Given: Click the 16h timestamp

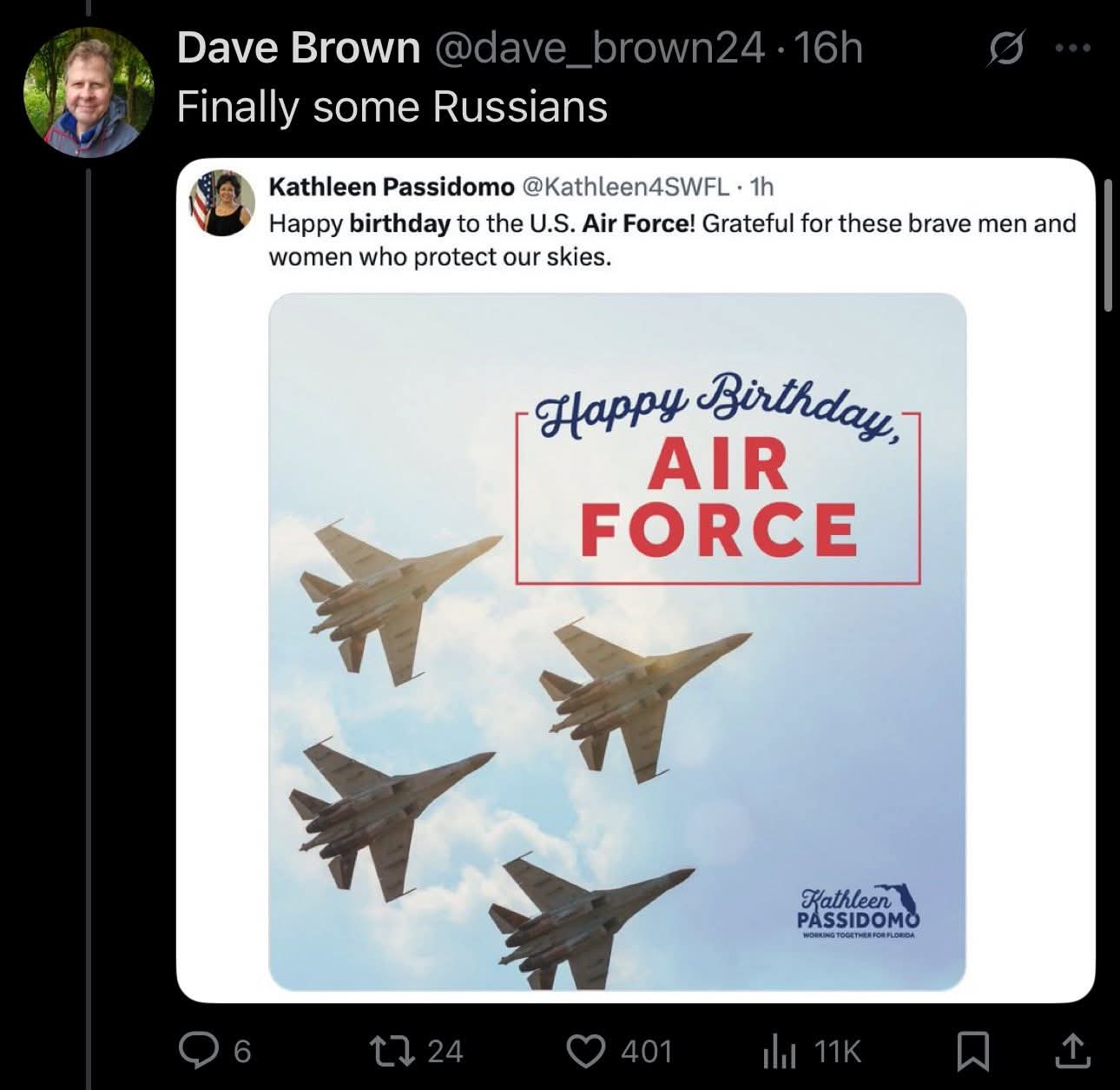Looking at the screenshot, I should (827, 48).
